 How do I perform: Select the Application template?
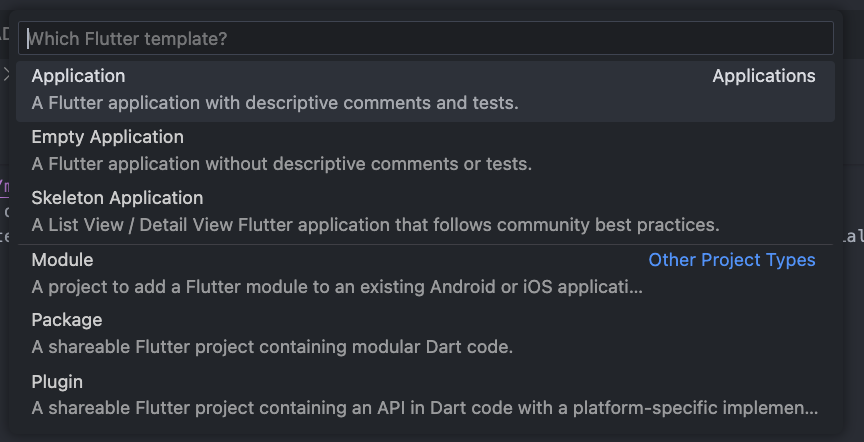(425, 91)
